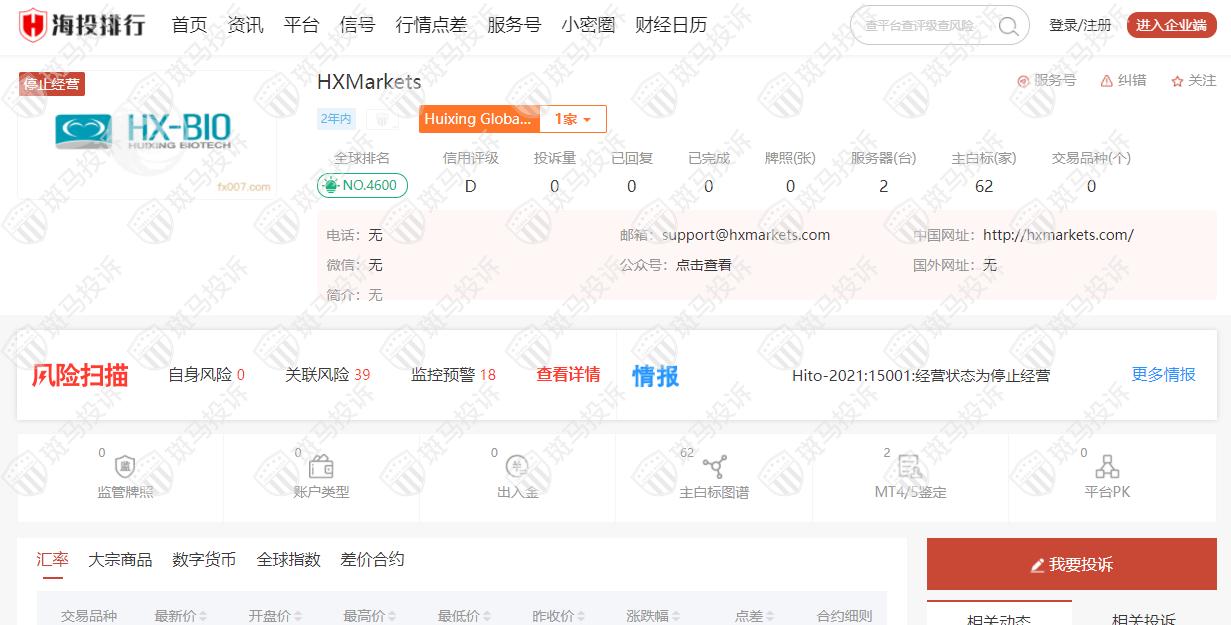
Task: Click the 关注 star icon
Action: pyautogui.click(x=1177, y=81)
